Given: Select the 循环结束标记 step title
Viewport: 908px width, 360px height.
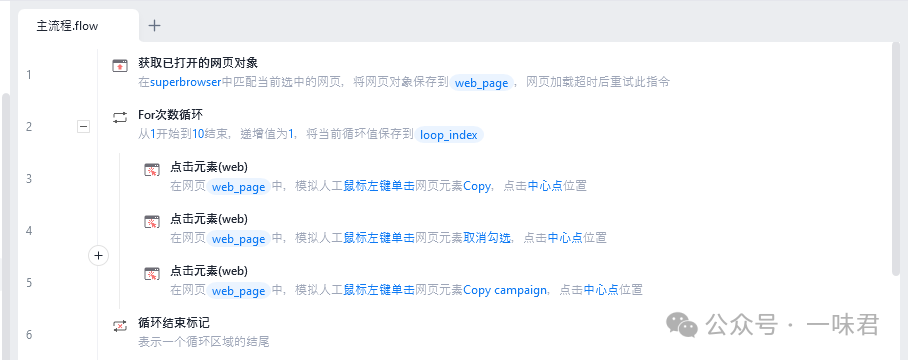Looking at the screenshot, I should [x=174, y=322].
